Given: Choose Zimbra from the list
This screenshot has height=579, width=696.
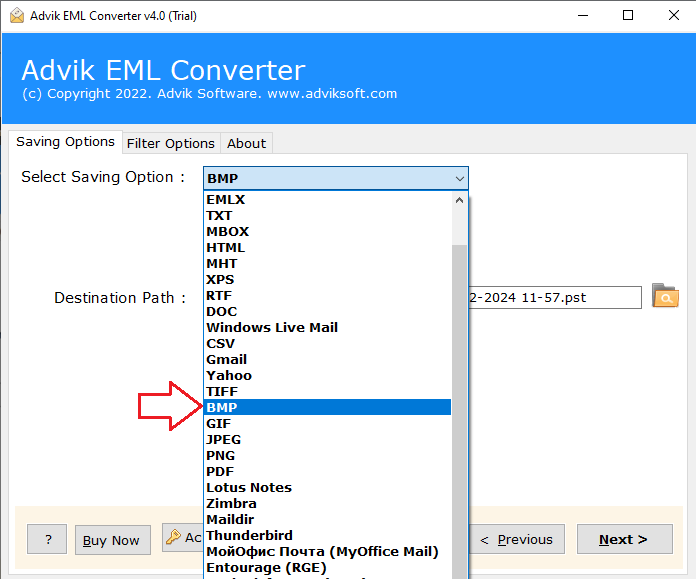Looking at the screenshot, I should tap(327, 503).
